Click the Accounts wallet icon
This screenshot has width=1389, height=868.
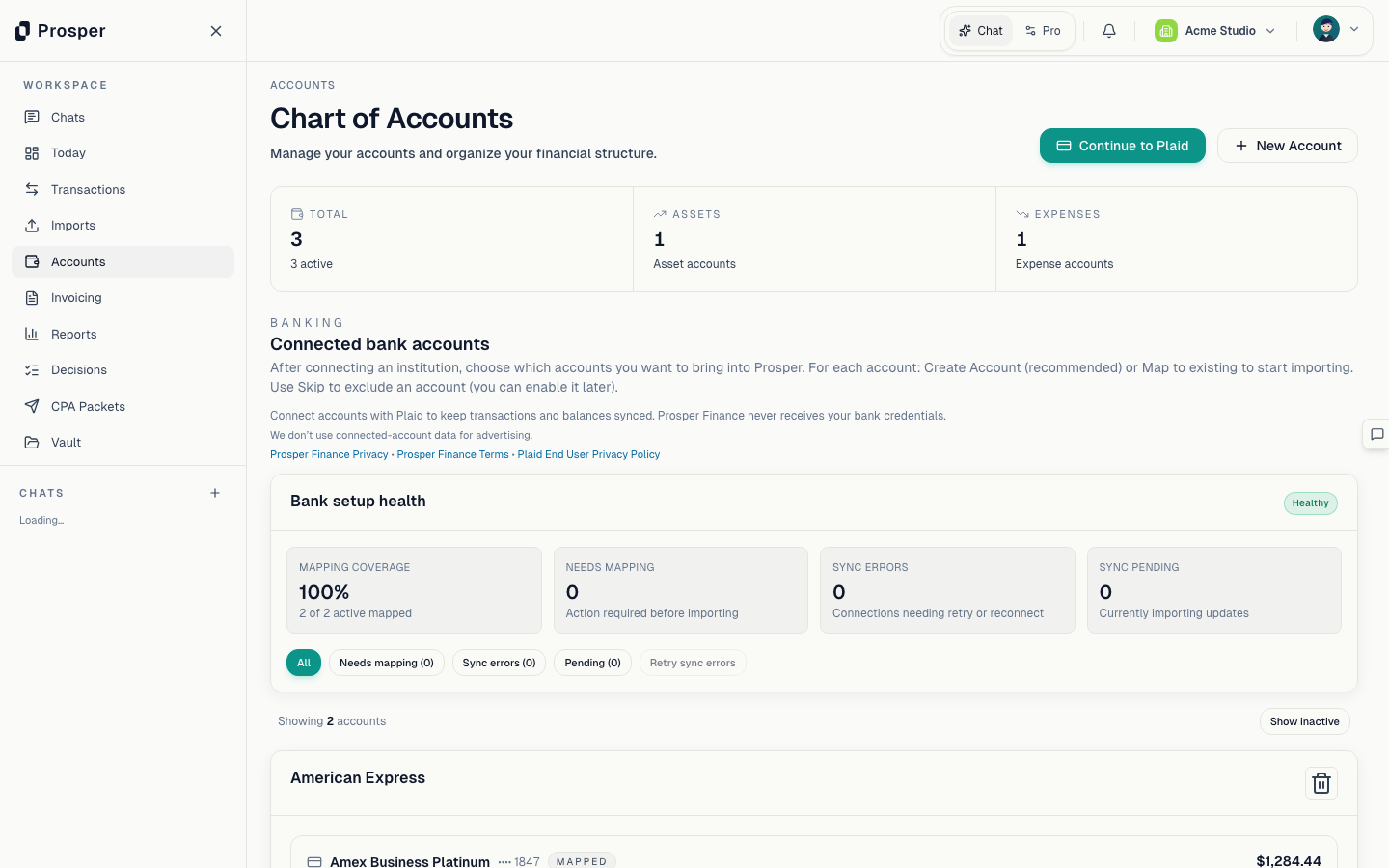click(x=32, y=261)
